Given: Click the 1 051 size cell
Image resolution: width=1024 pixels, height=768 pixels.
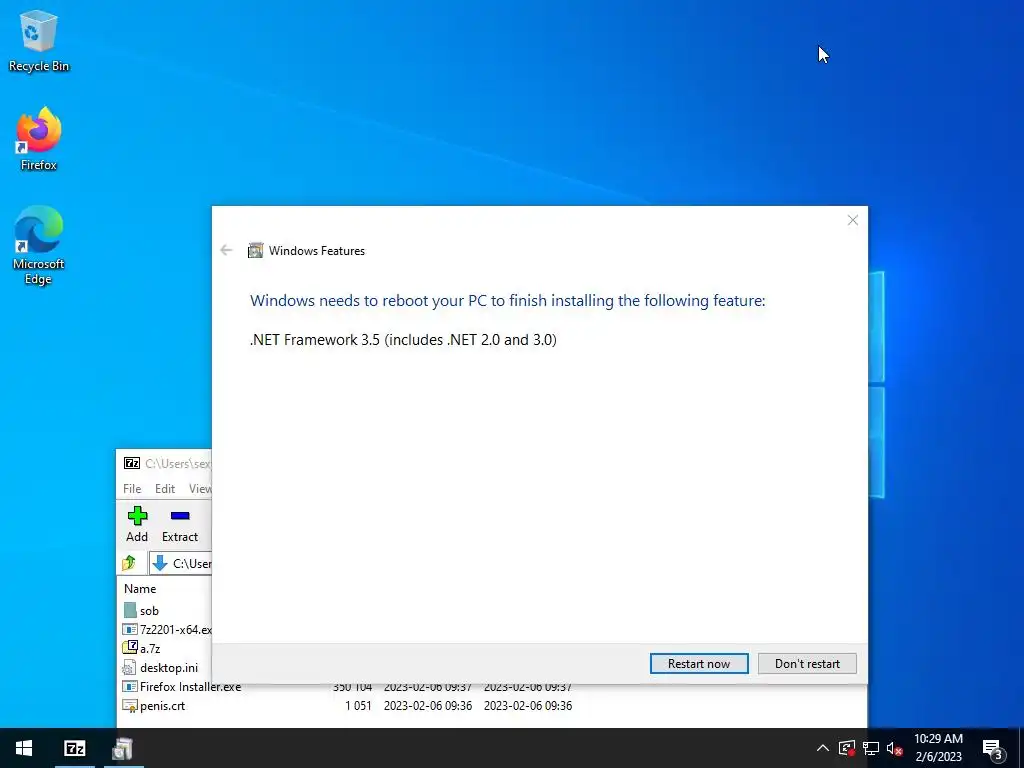Looking at the screenshot, I should tap(358, 706).
